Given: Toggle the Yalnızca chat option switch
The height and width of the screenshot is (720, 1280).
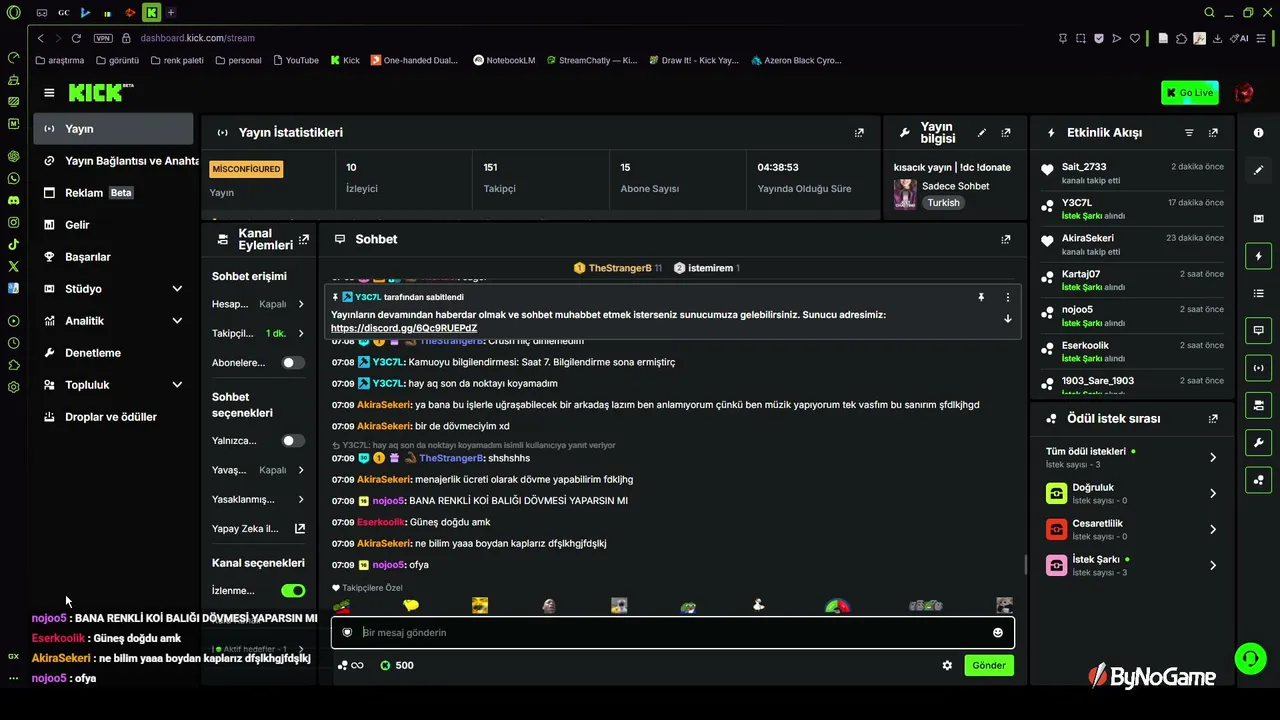Looking at the screenshot, I should point(293,441).
